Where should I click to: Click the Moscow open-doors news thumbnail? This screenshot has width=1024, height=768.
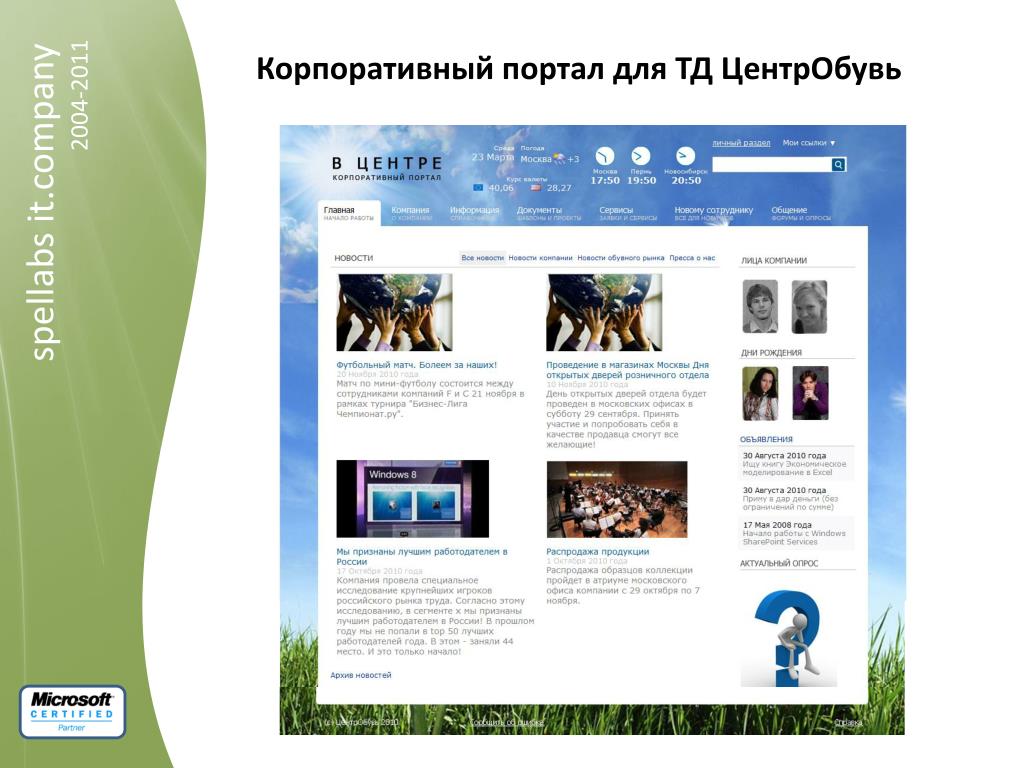(604, 312)
